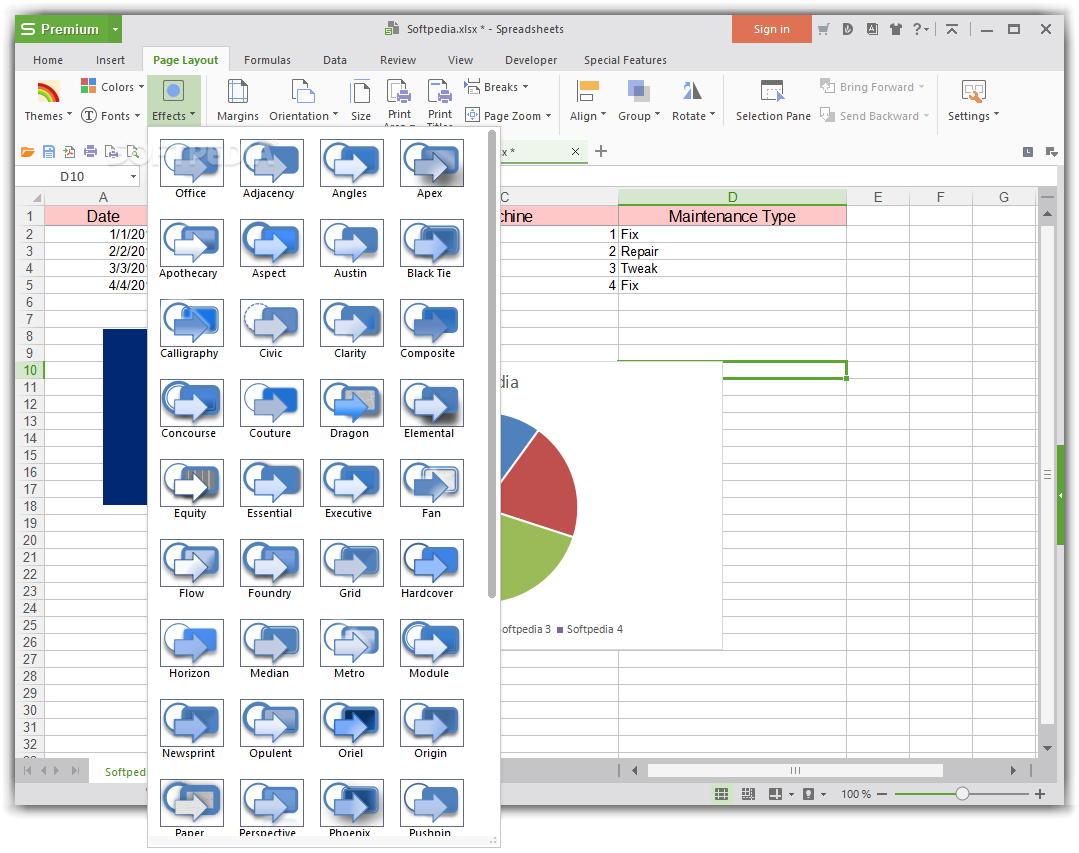Open file with folder toolbar icon

point(28,152)
